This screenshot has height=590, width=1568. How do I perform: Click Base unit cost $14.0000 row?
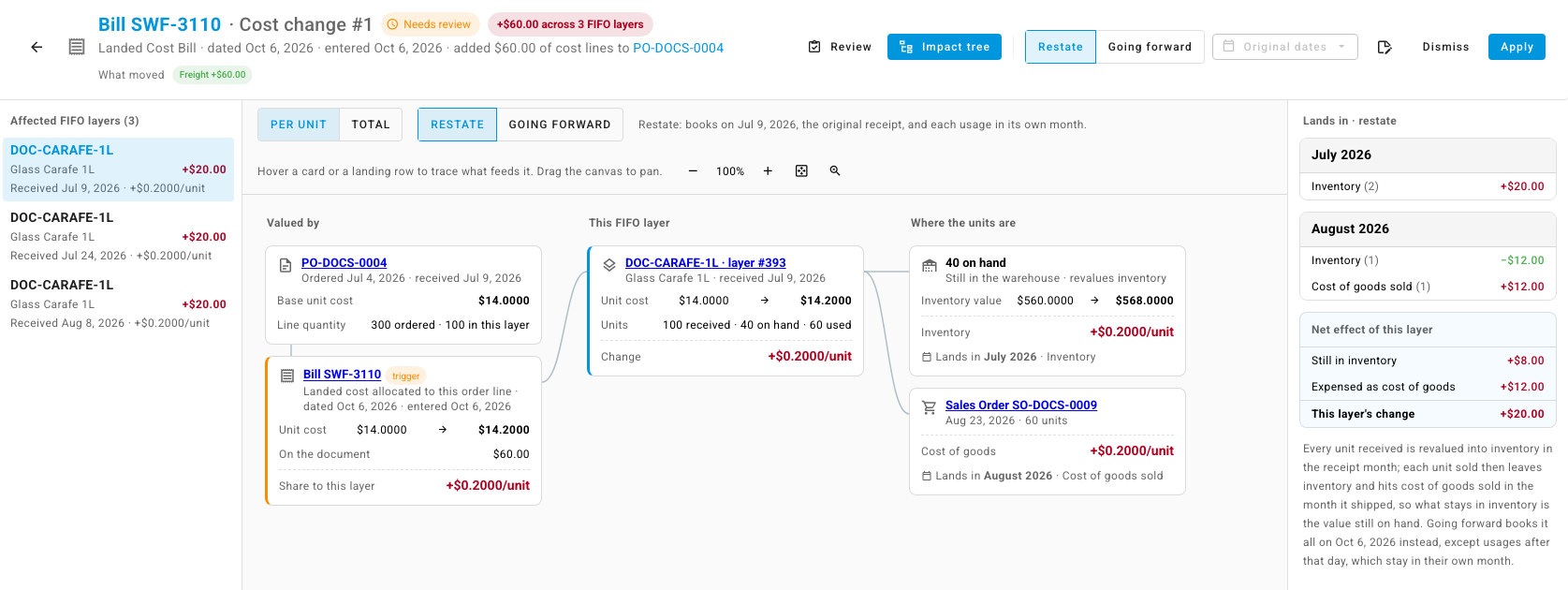(x=403, y=301)
